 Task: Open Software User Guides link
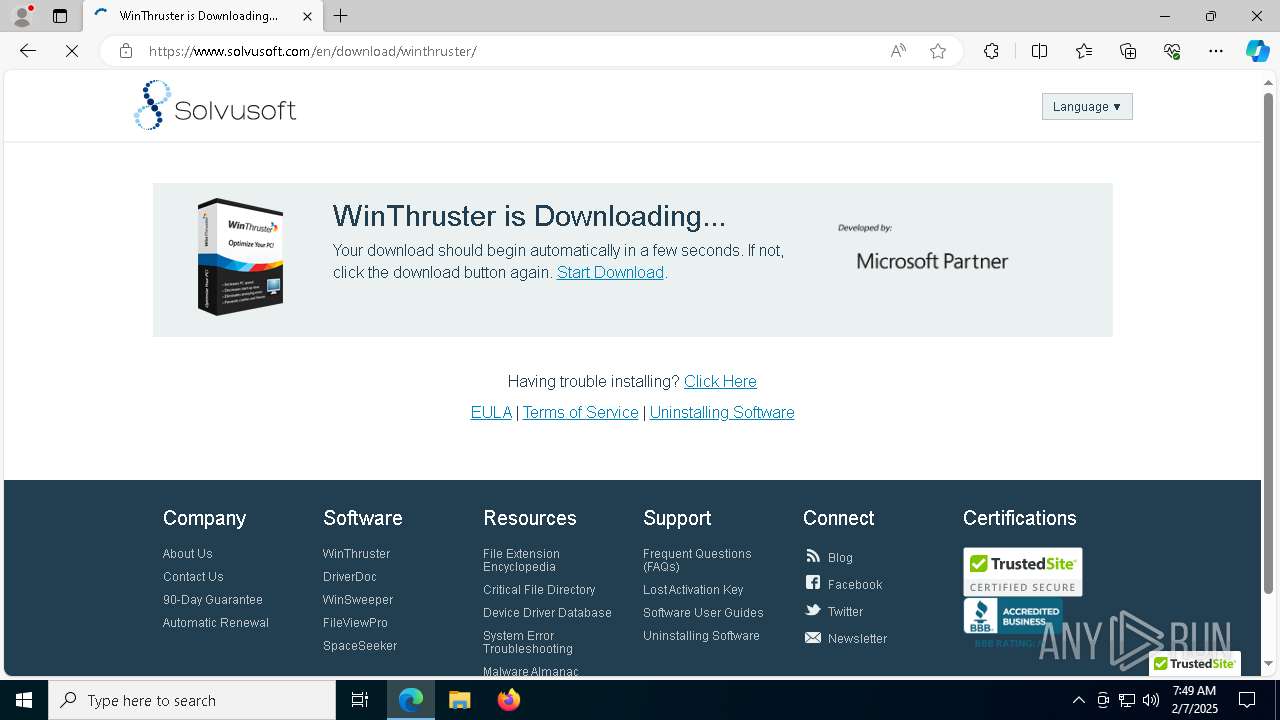tap(703, 613)
